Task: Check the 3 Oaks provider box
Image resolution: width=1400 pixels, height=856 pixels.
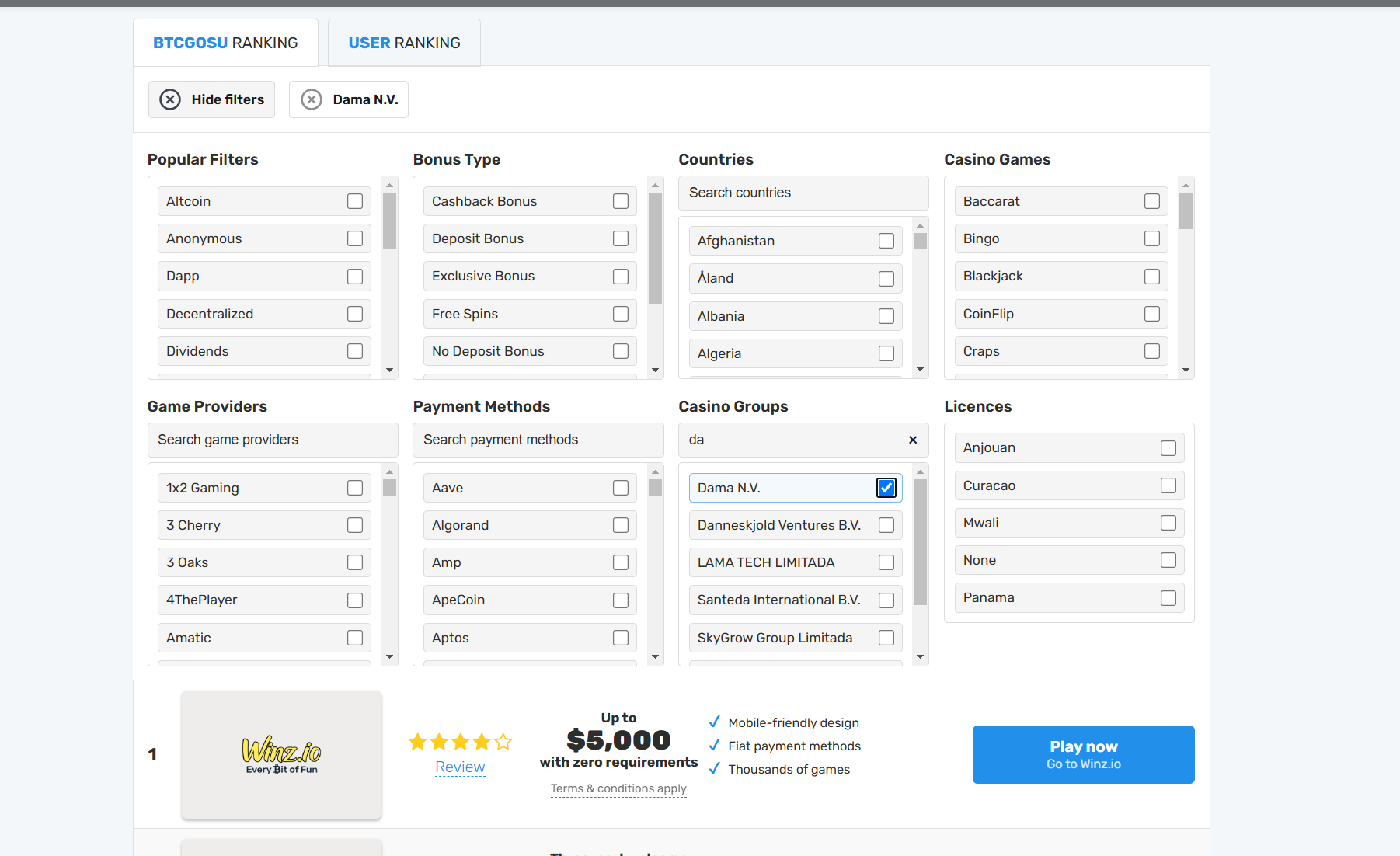Action: coord(355,562)
